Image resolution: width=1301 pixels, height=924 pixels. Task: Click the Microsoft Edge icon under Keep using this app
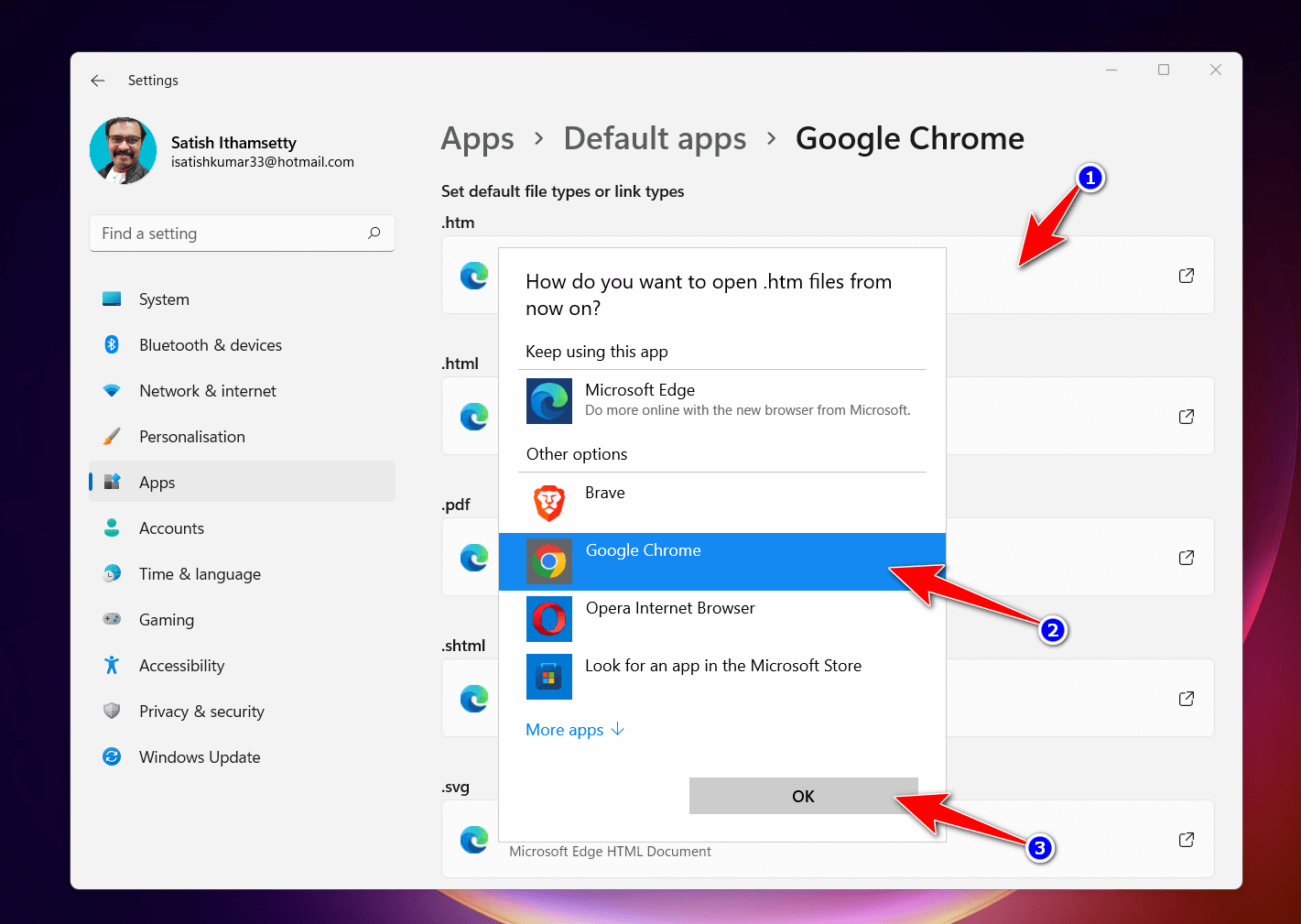click(x=548, y=401)
